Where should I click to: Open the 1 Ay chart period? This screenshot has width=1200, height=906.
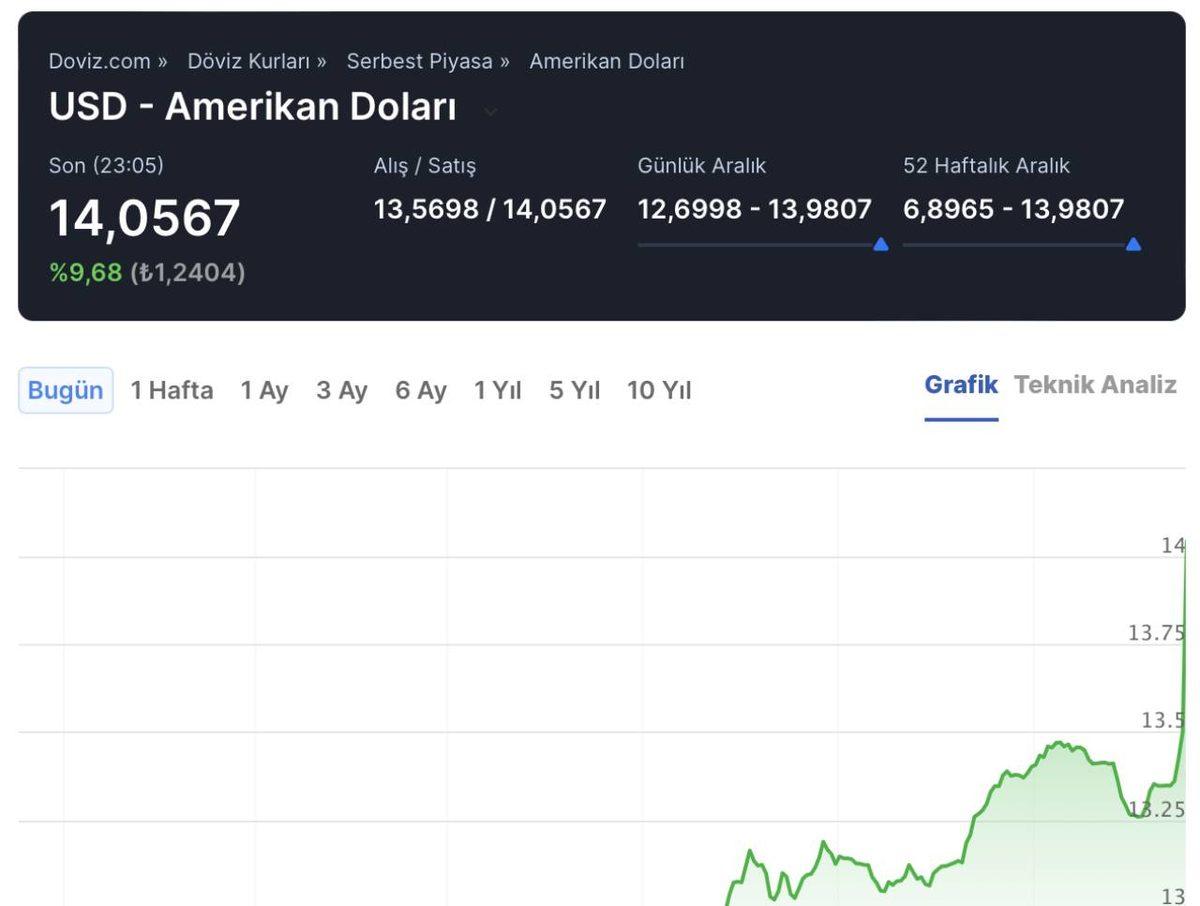263,391
